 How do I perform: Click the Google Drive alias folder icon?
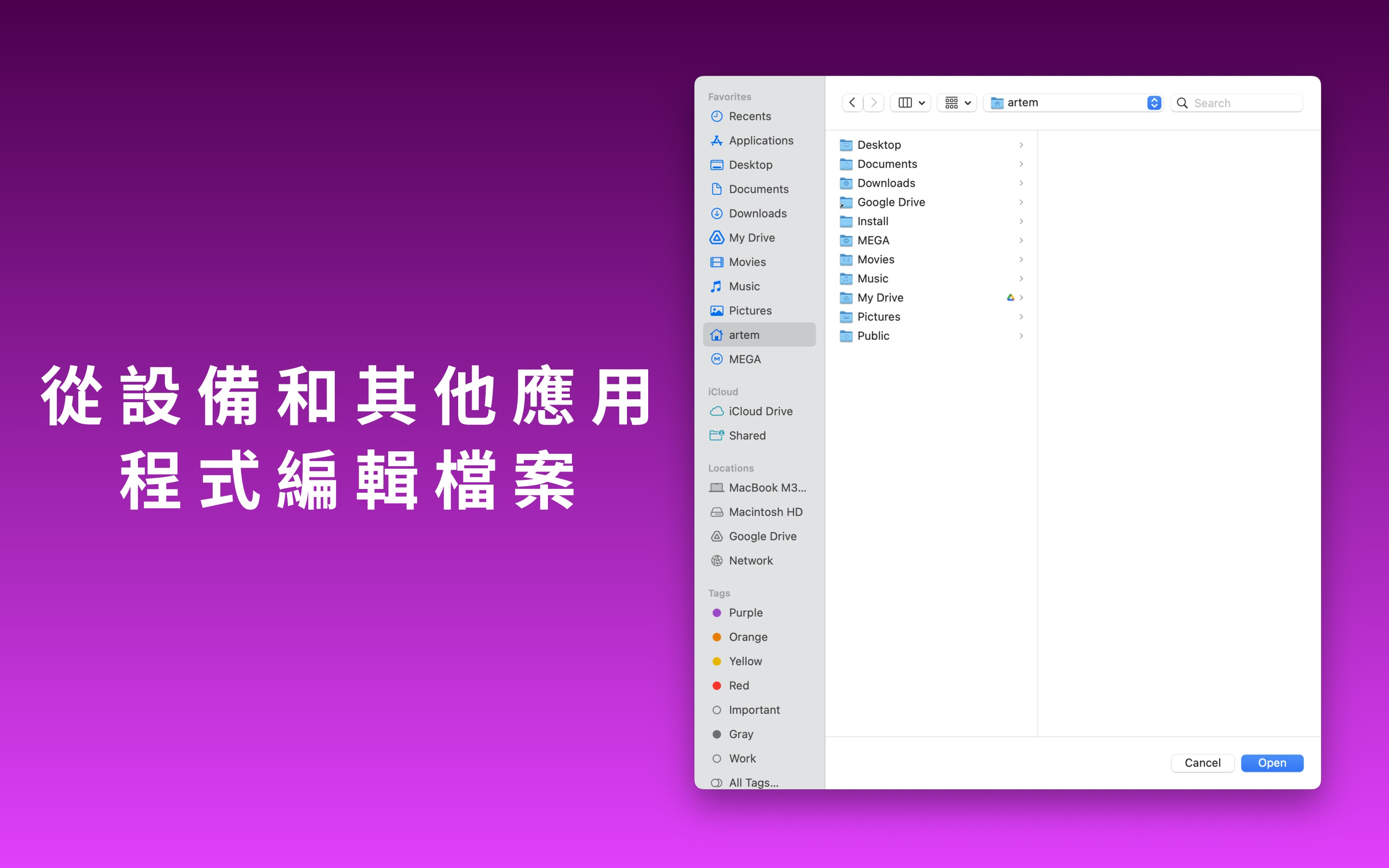tap(845, 202)
